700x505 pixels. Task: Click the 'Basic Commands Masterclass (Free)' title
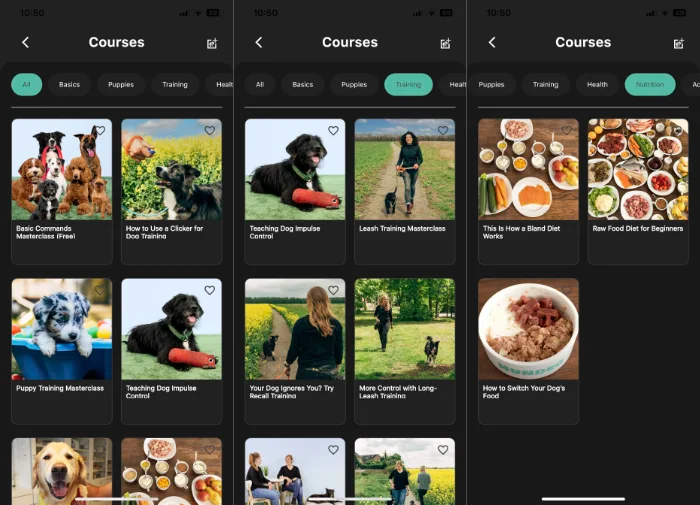[46, 232]
